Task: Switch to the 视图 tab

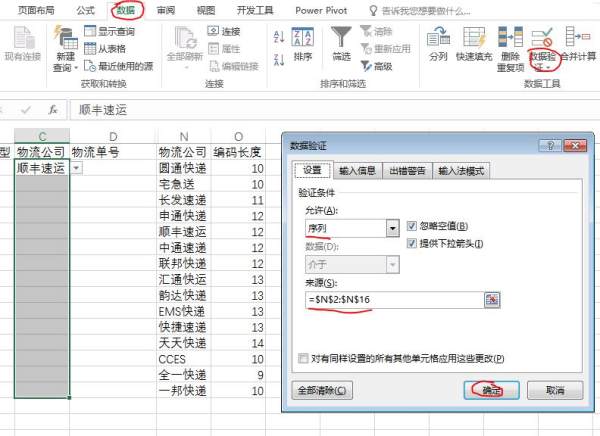Action: 206,10
